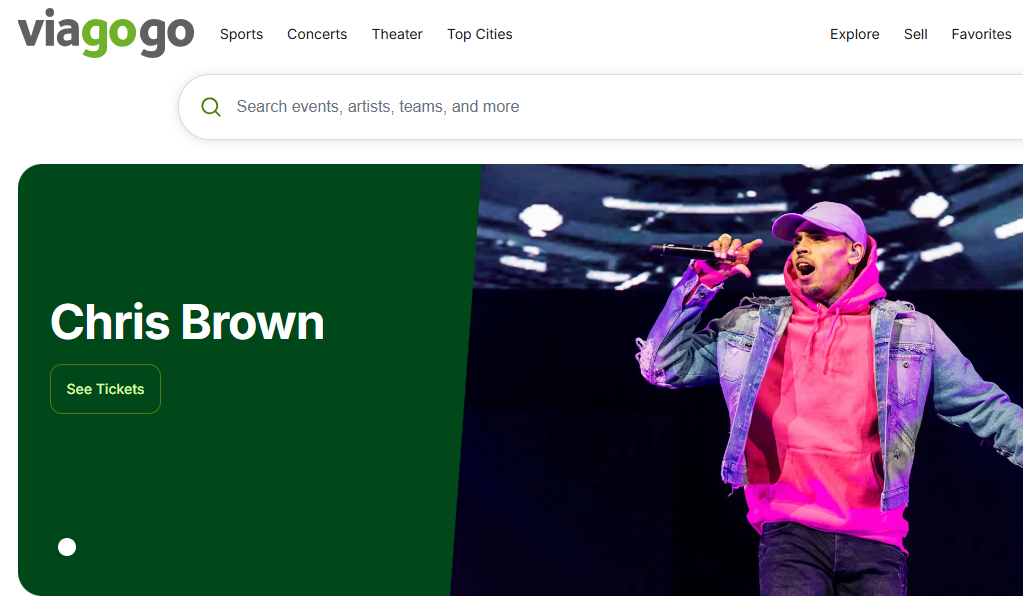1023x598 pixels.
Task: Focus the search events input field
Action: 500,107
